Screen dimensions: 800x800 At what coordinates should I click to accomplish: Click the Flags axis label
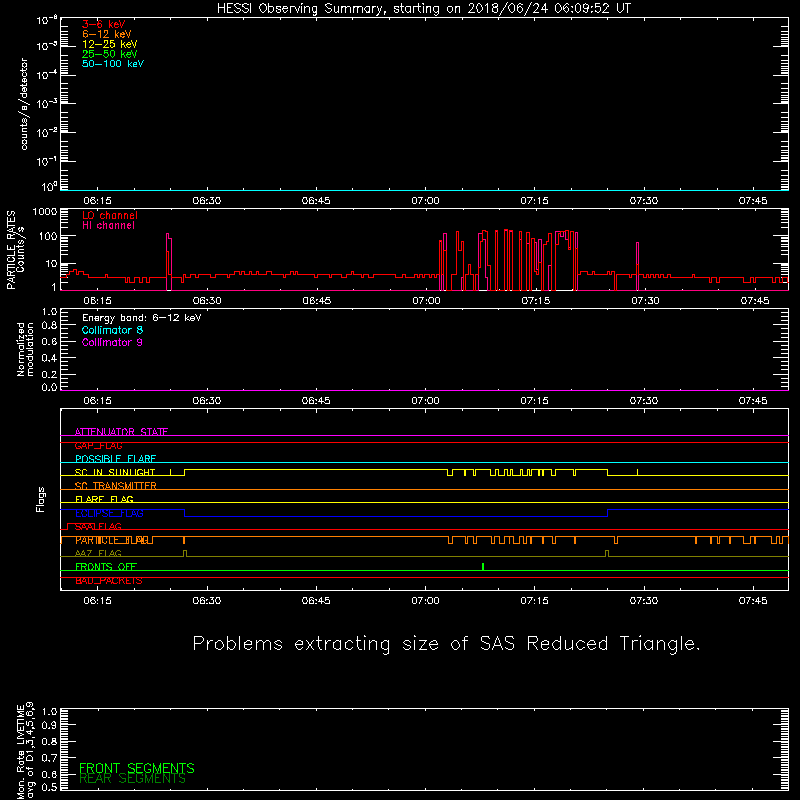[40, 500]
